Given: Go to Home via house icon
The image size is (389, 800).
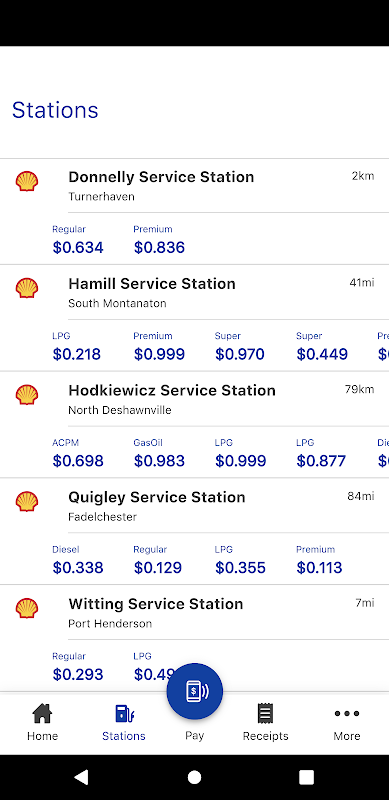Looking at the screenshot, I should (x=42, y=713).
